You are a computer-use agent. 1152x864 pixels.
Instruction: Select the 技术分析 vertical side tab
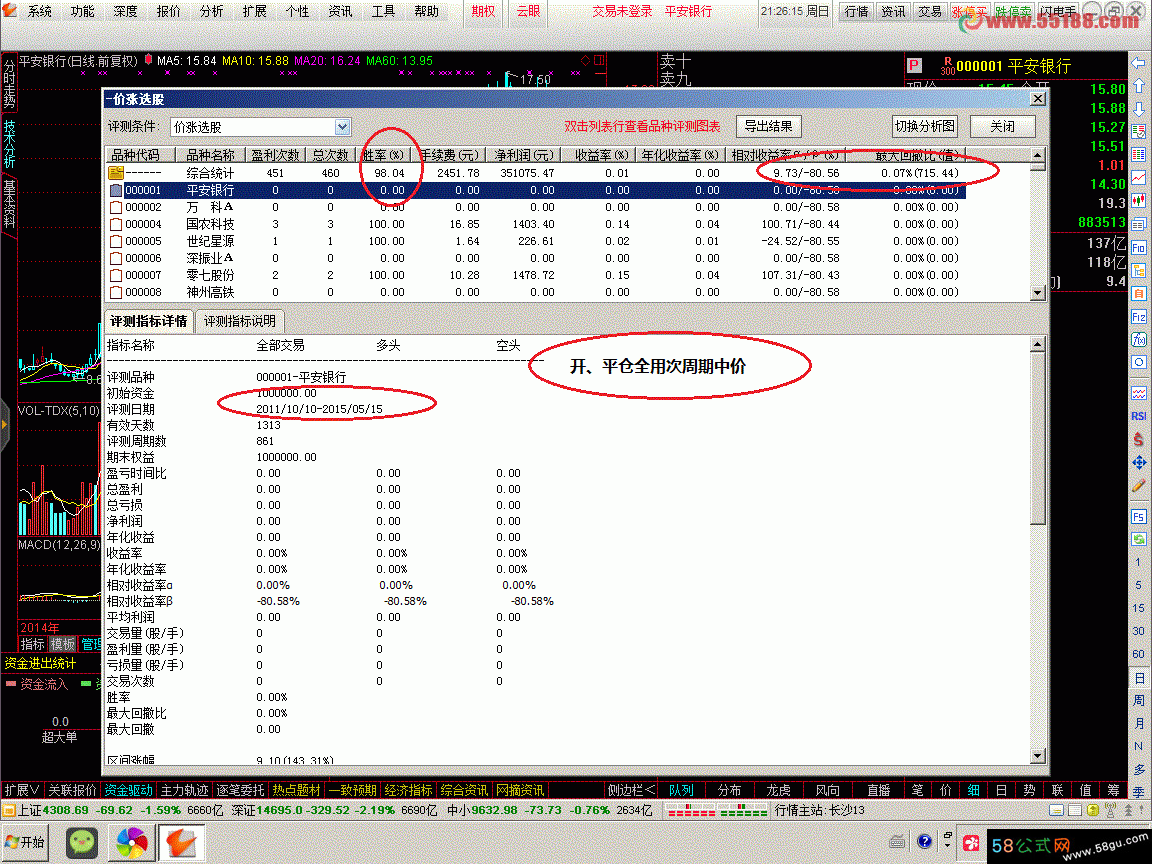coord(9,143)
